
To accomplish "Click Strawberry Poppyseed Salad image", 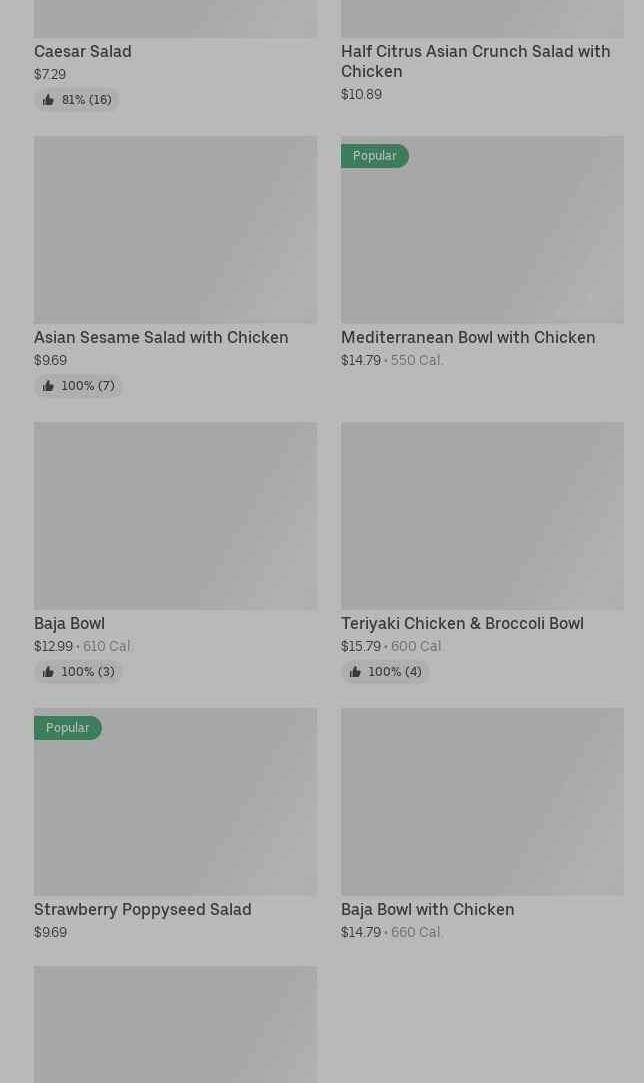I will pos(175,810).
